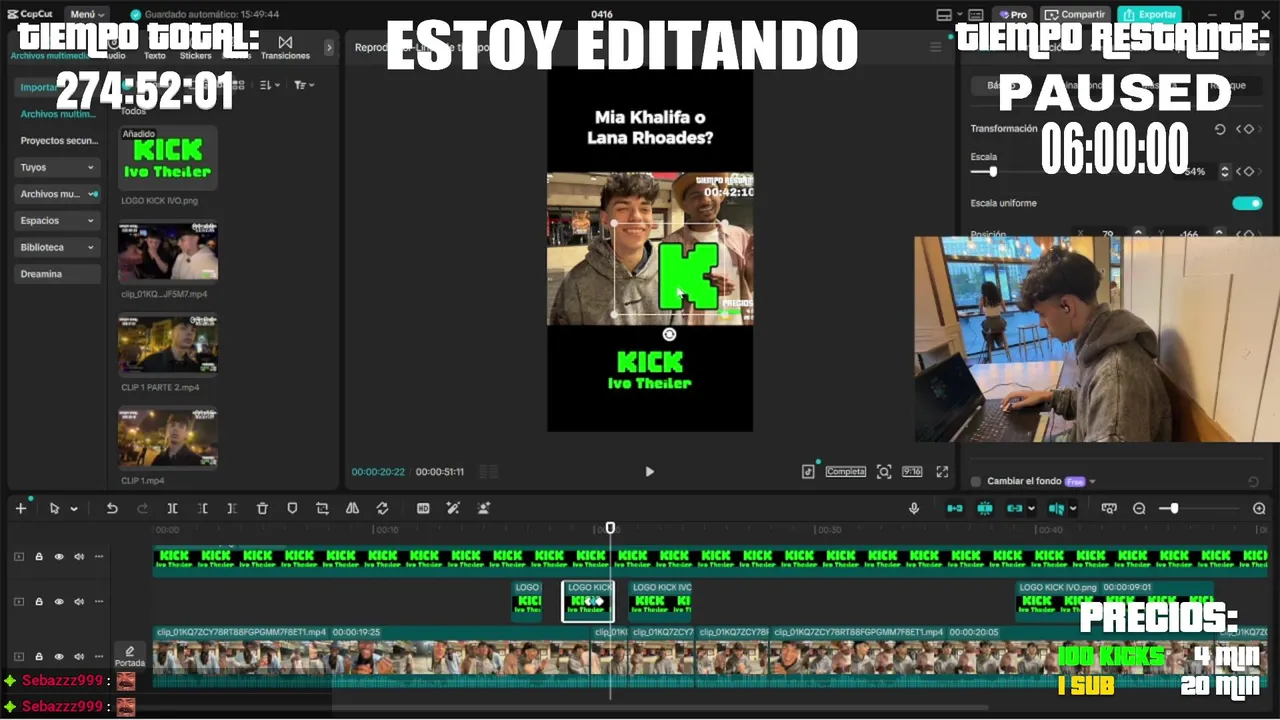Select the LOGO KICK IVO.png media thumbnail
The image size is (1280, 720).
pyautogui.click(x=168, y=158)
